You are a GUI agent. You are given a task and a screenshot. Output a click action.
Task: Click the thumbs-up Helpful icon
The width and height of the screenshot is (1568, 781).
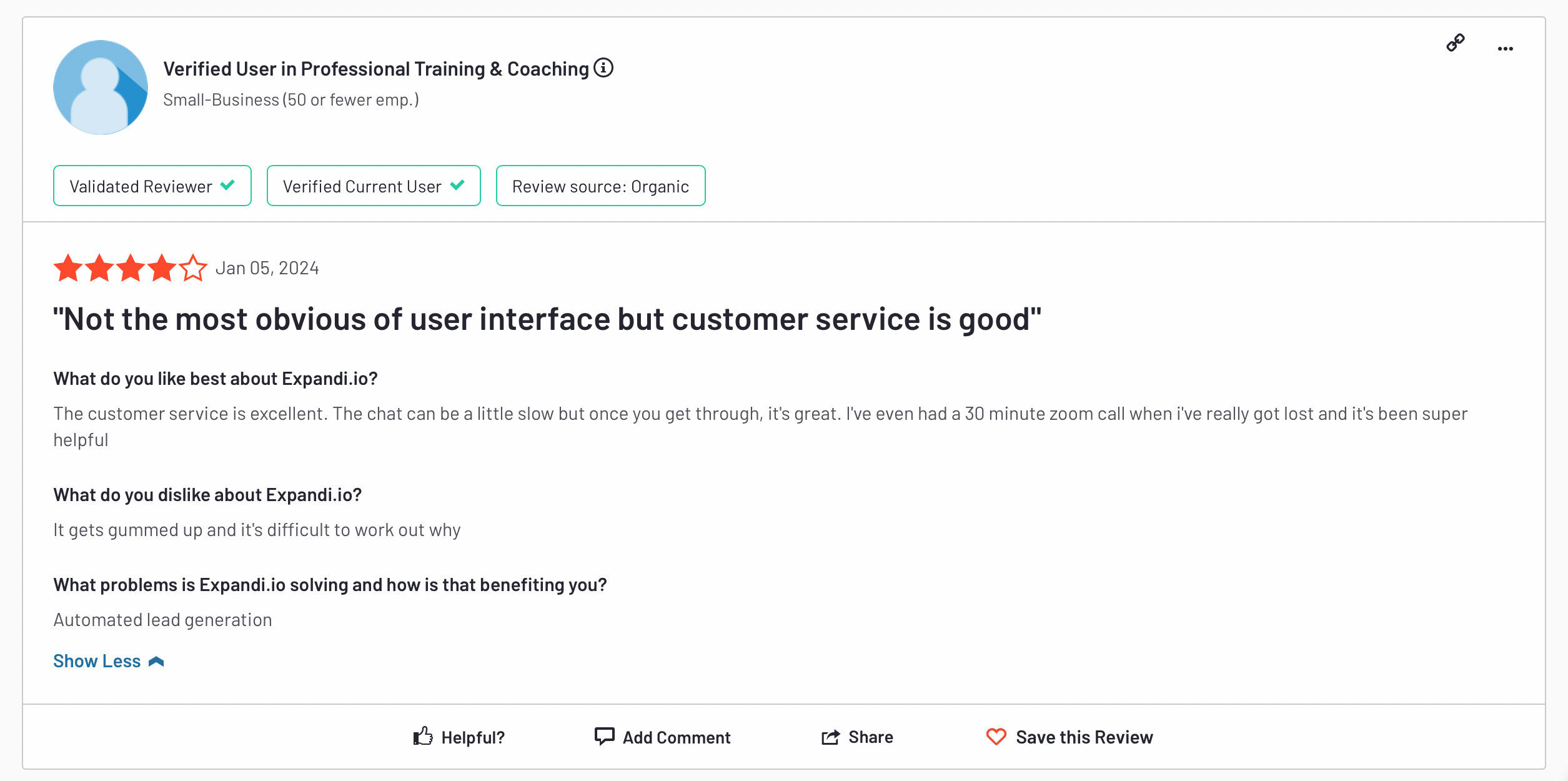click(x=423, y=737)
